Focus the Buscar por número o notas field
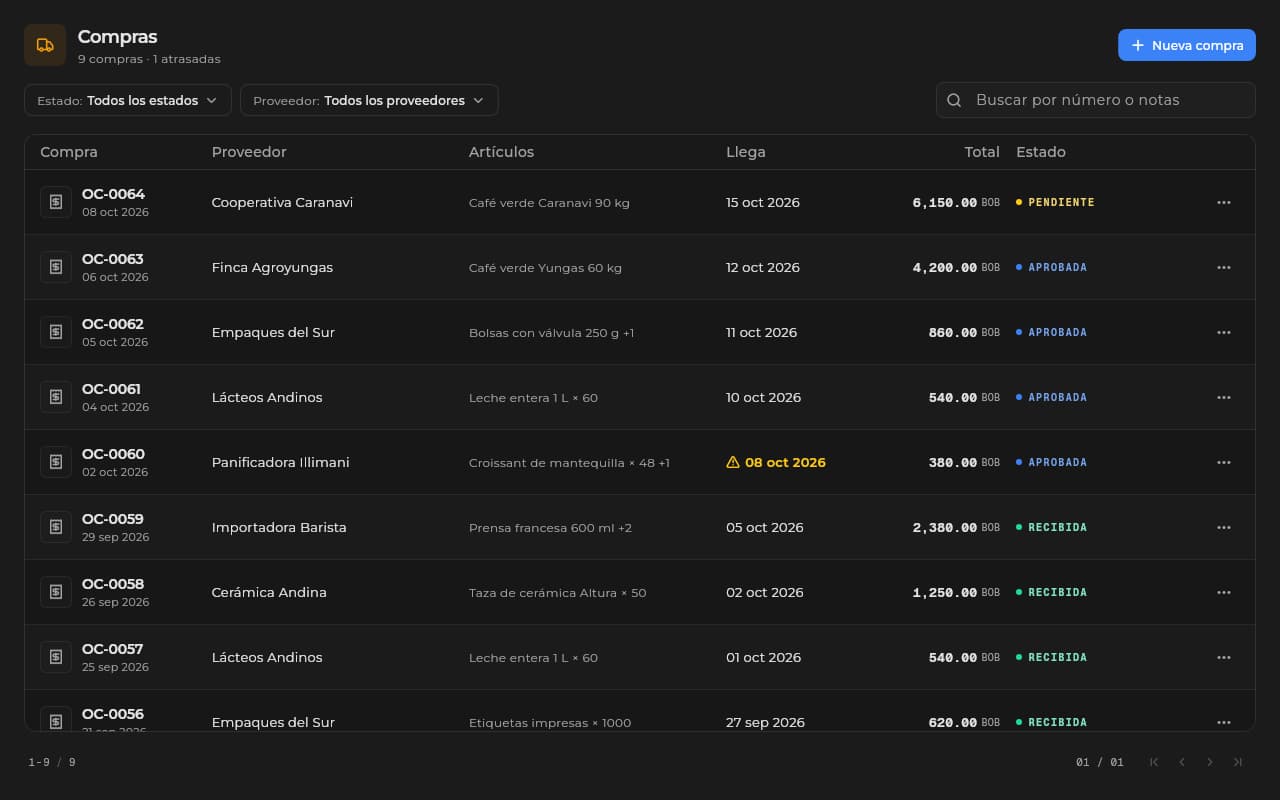Viewport: 1280px width, 800px height. tap(1095, 100)
